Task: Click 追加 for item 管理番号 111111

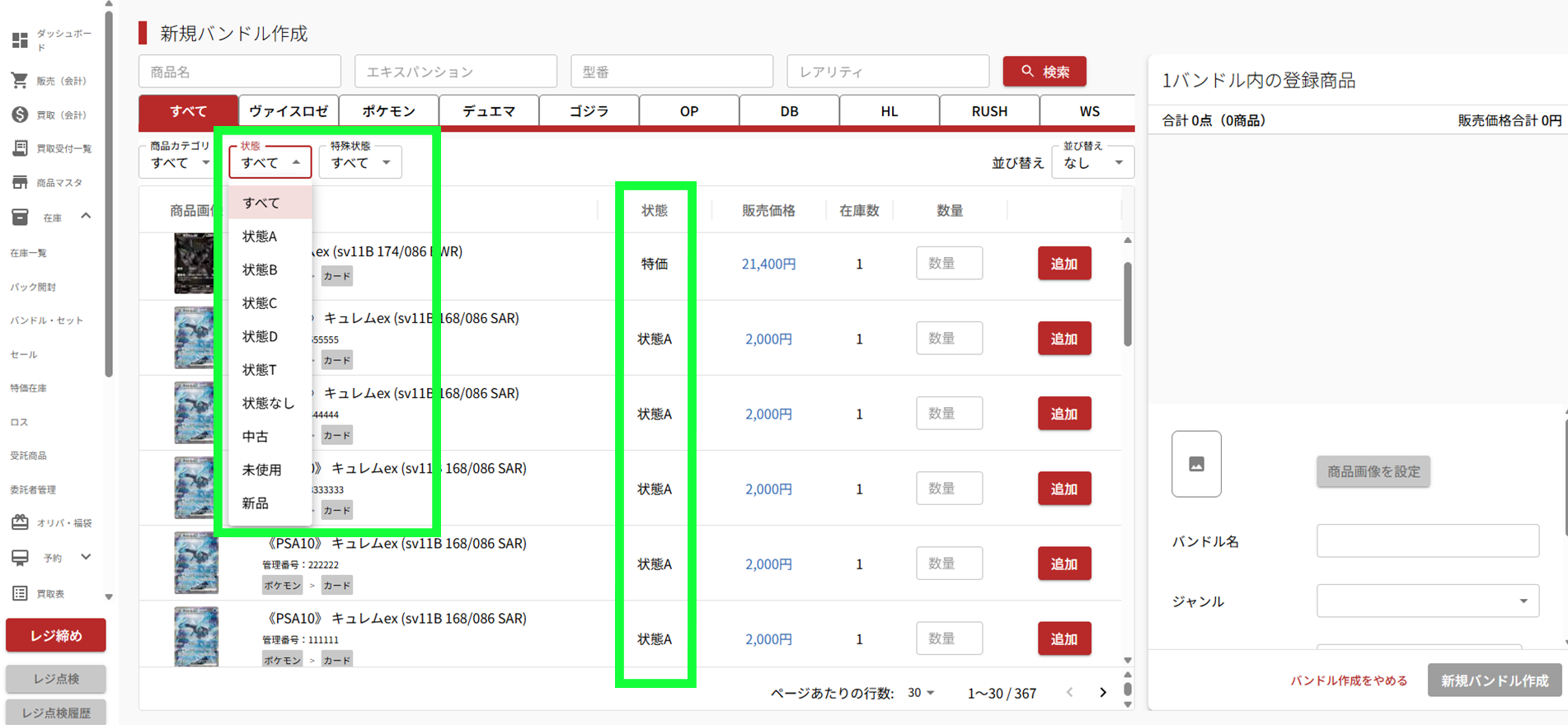Action: coord(1064,638)
